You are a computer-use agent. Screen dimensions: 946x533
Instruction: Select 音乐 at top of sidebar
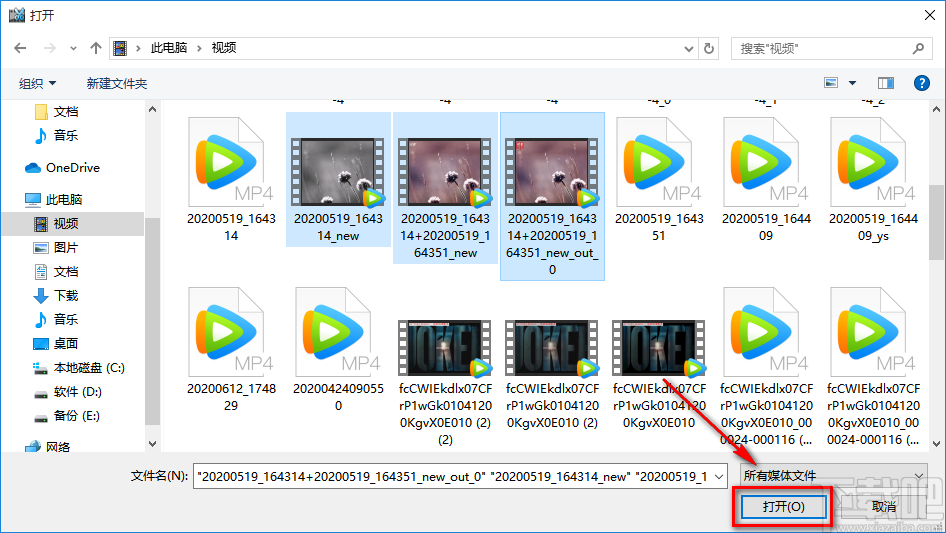pos(57,135)
